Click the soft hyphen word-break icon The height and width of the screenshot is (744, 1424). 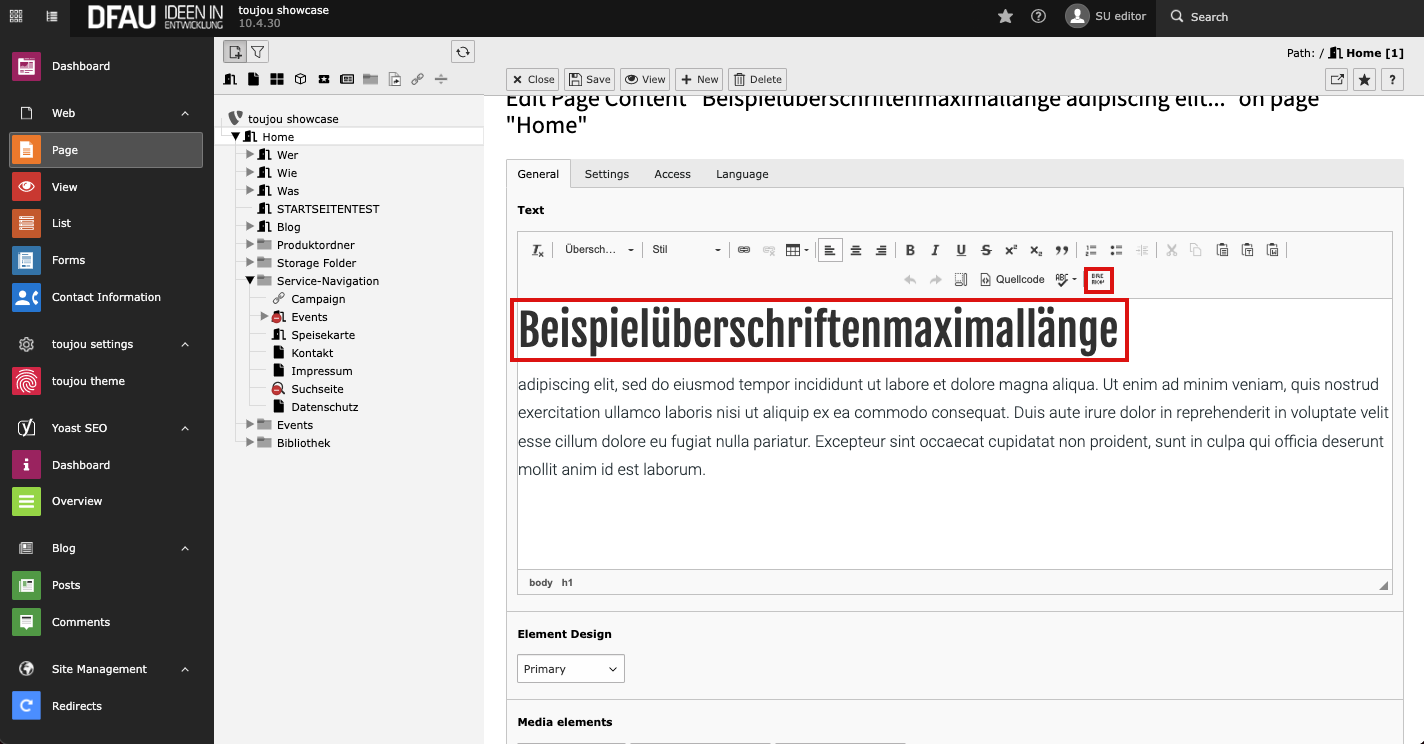[x=1098, y=280]
